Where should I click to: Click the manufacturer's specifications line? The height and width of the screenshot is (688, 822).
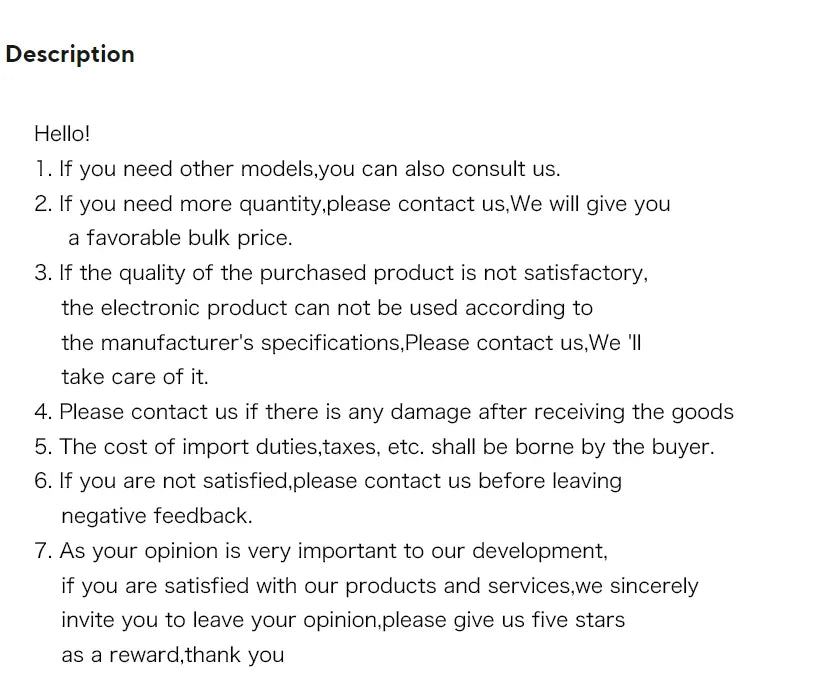pos(351,343)
